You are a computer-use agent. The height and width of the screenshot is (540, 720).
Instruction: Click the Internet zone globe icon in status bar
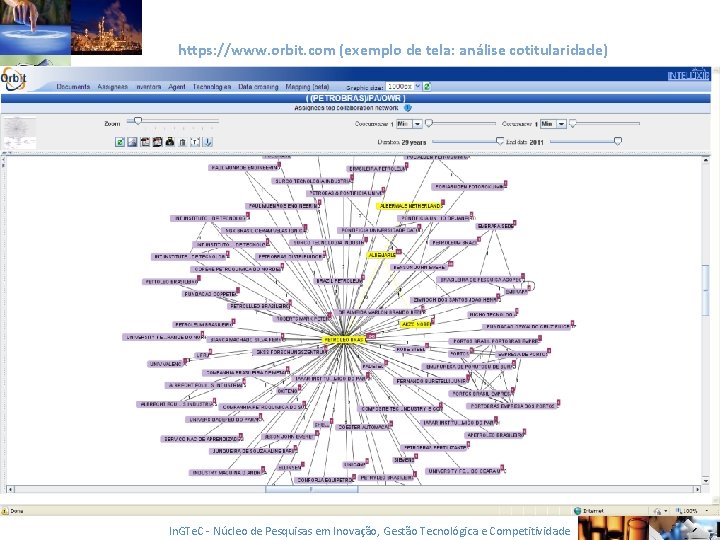pos(578,511)
